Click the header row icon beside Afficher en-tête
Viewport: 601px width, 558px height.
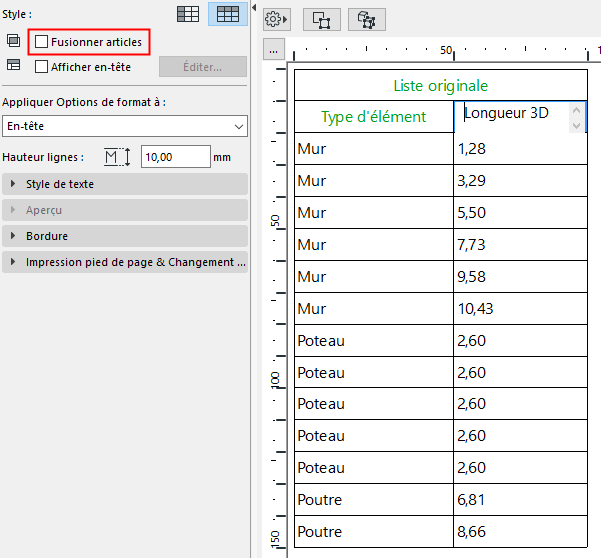click(x=13, y=66)
